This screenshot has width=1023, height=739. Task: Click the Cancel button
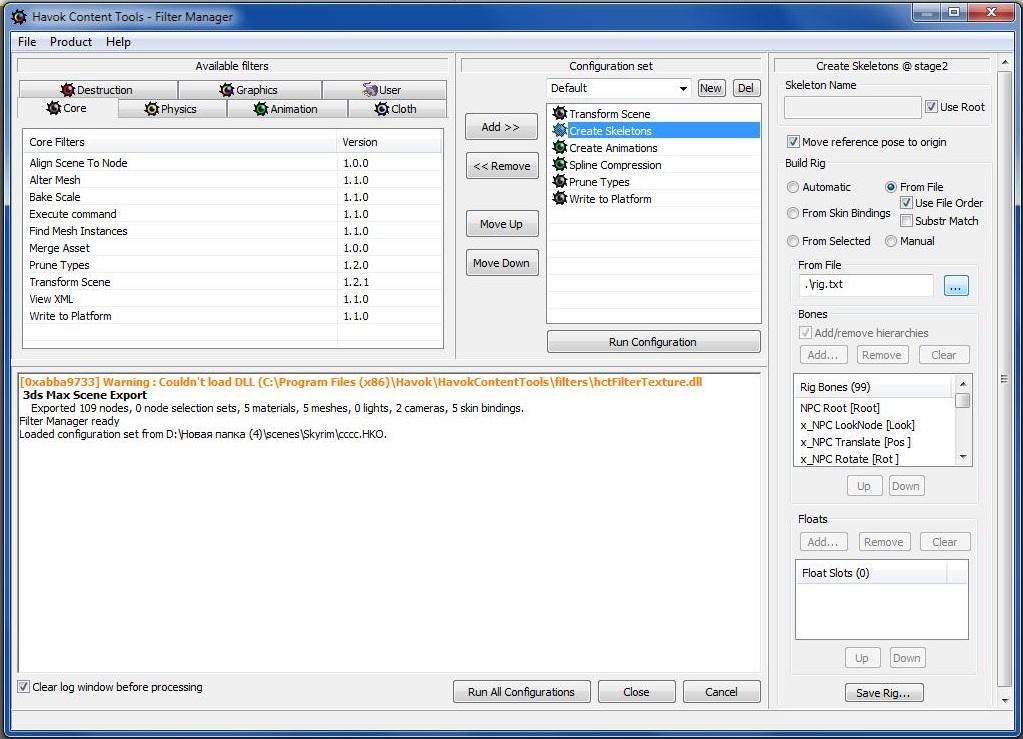point(721,691)
